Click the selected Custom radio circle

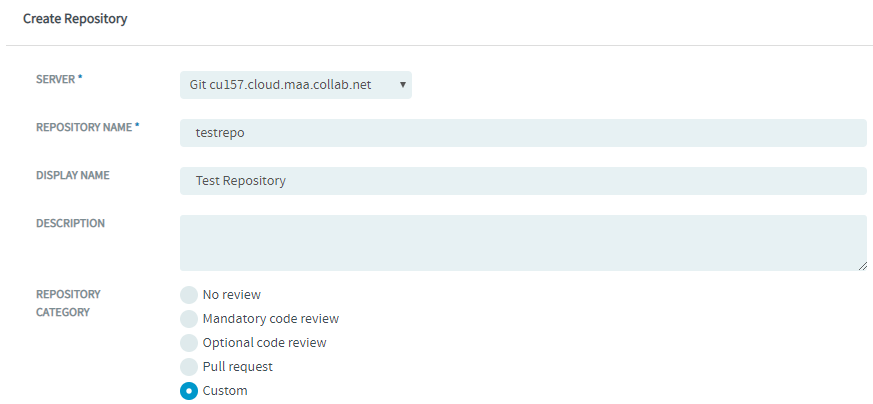point(189,391)
